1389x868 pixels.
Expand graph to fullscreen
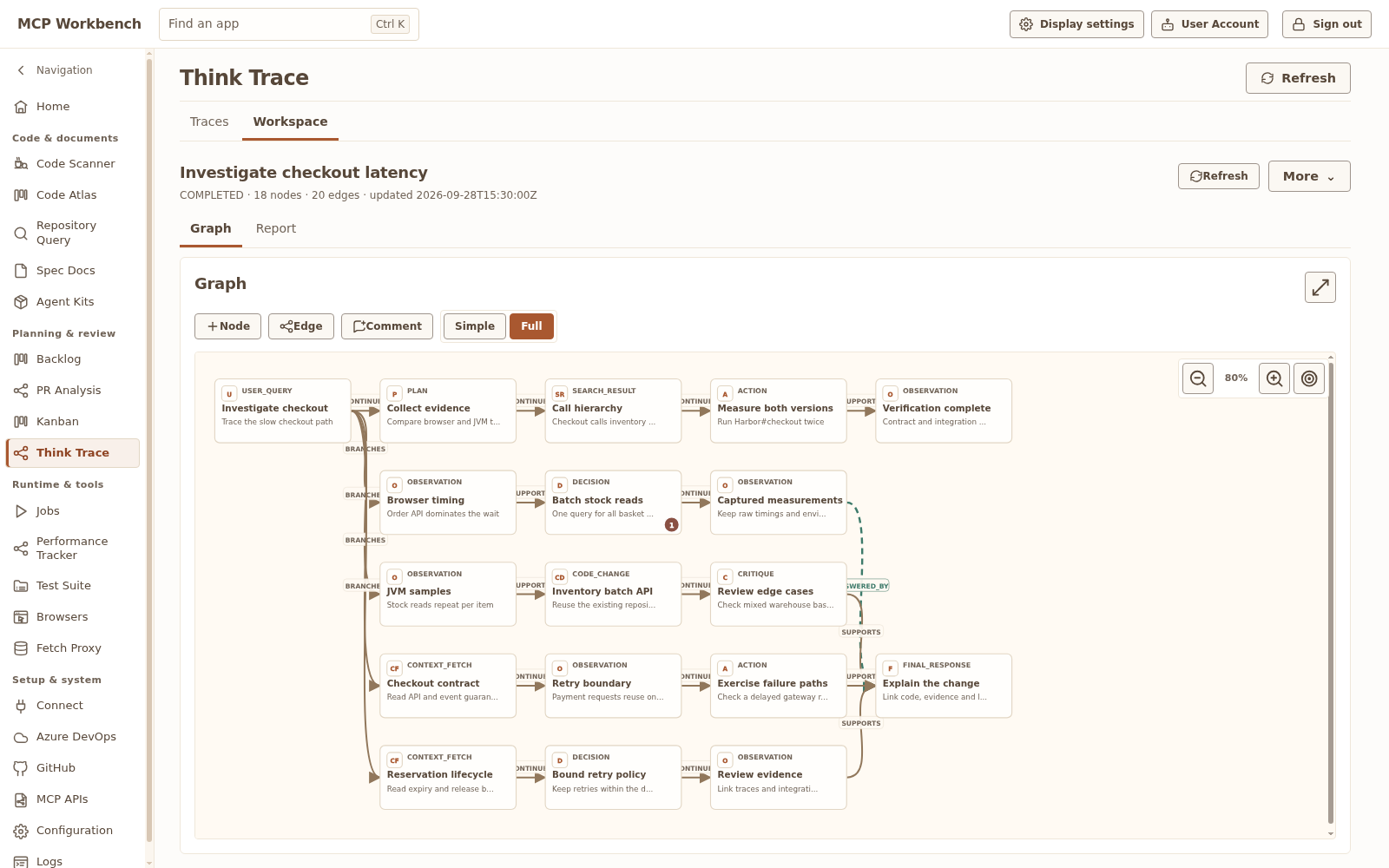(x=1320, y=287)
